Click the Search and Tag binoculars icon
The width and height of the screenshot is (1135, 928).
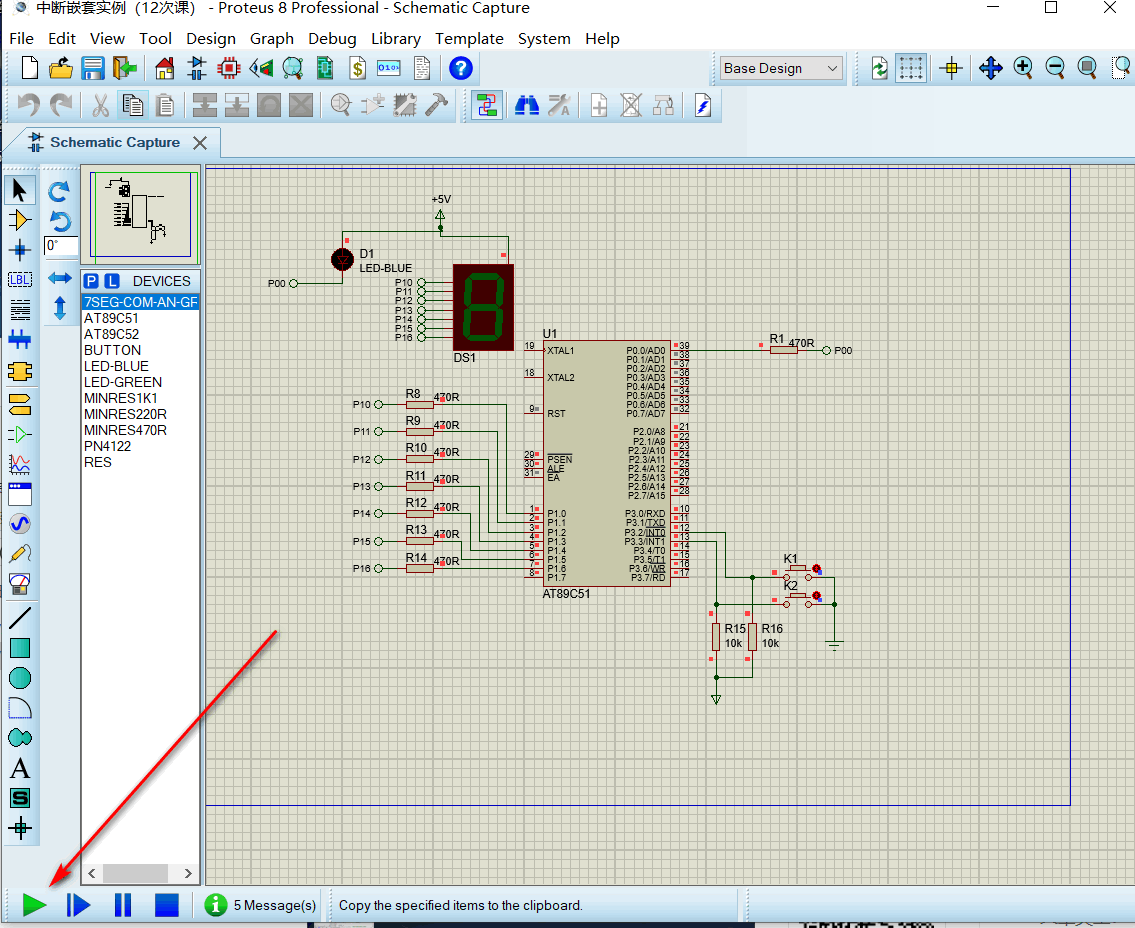pos(527,106)
